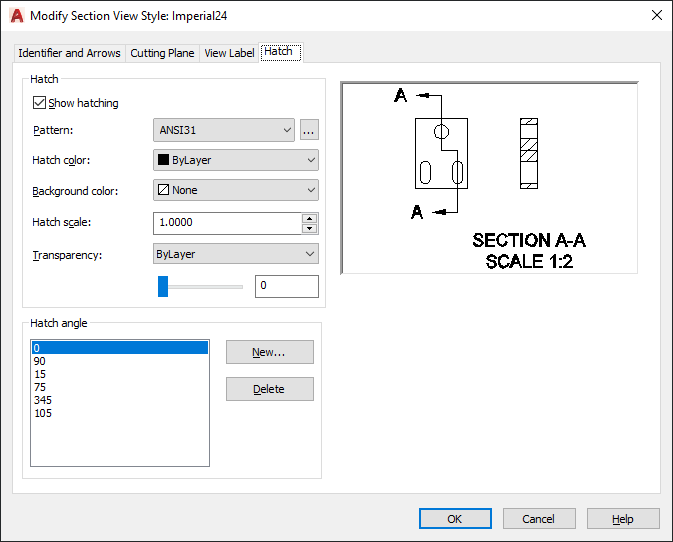The image size is (673, 542).
Task: Click the black ByLayer color swatch
Action: tap(163, 160)
